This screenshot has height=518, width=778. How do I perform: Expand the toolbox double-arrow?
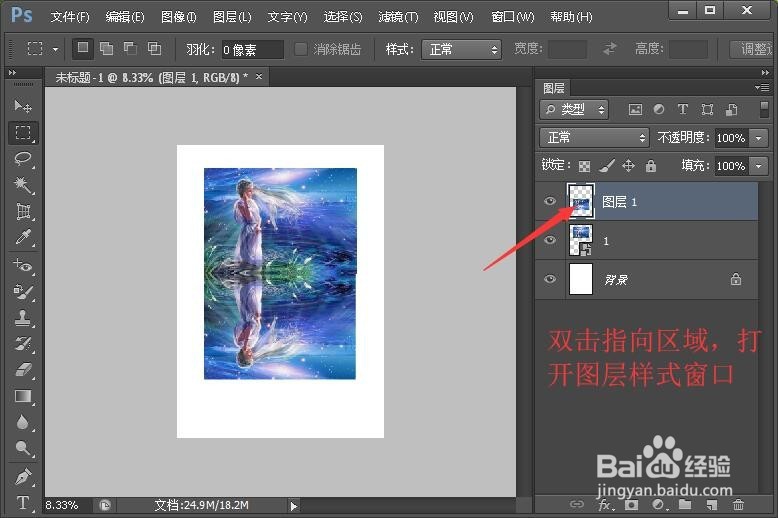(12, 72)
